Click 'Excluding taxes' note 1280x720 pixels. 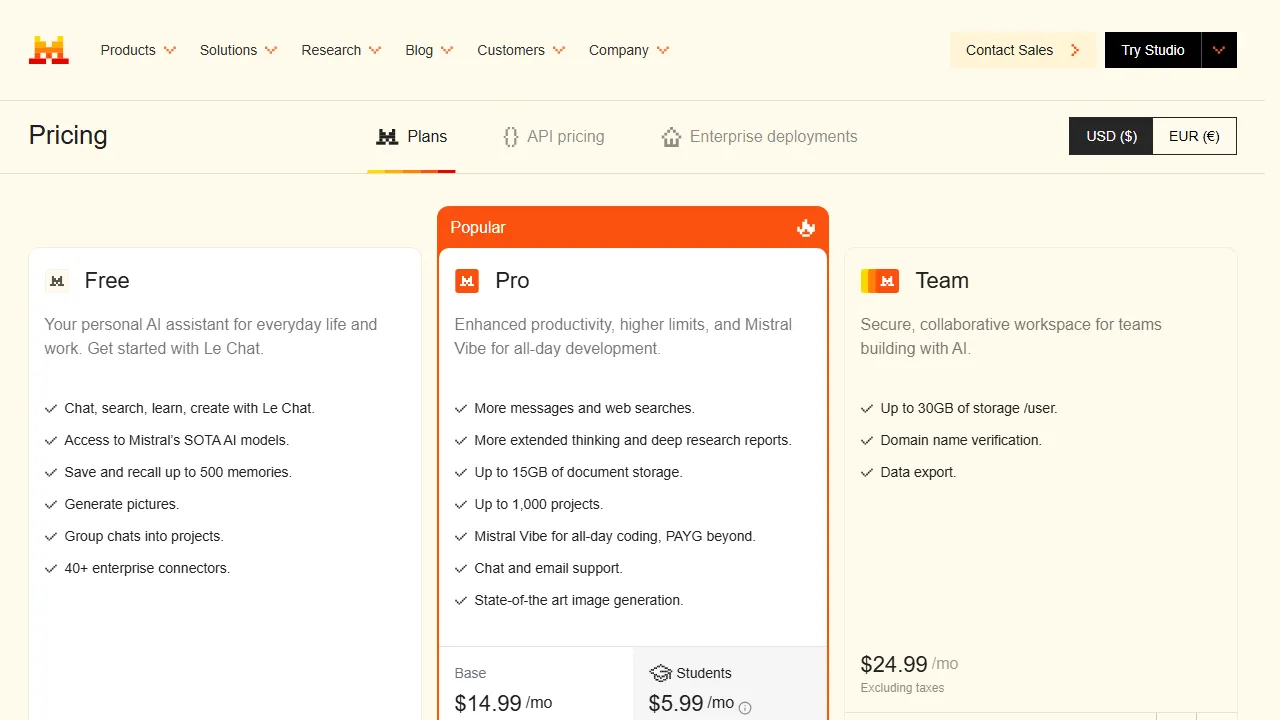coord(902,688)
